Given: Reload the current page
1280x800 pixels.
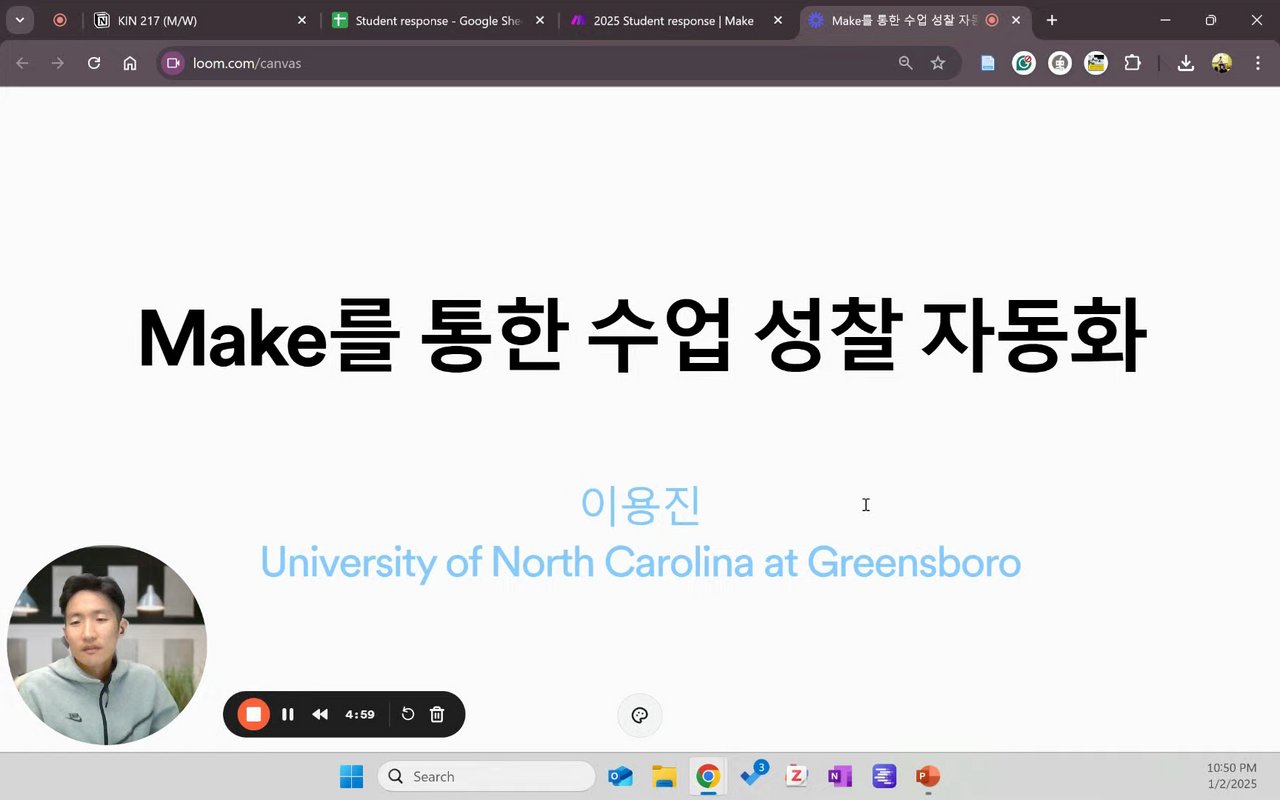Looking at the screenshot, I should [x=94, y=63].
